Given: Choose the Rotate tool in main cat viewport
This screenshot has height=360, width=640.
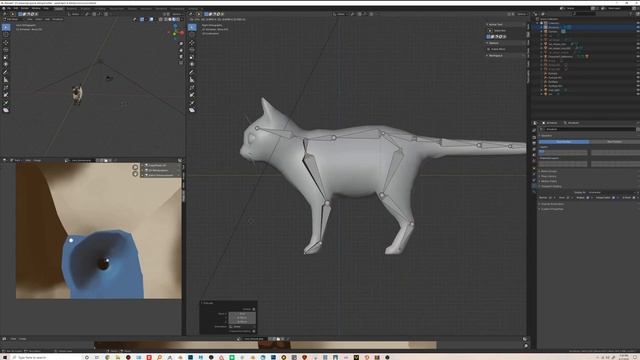Looking at the screenshot, I should (x=192, y=50).
